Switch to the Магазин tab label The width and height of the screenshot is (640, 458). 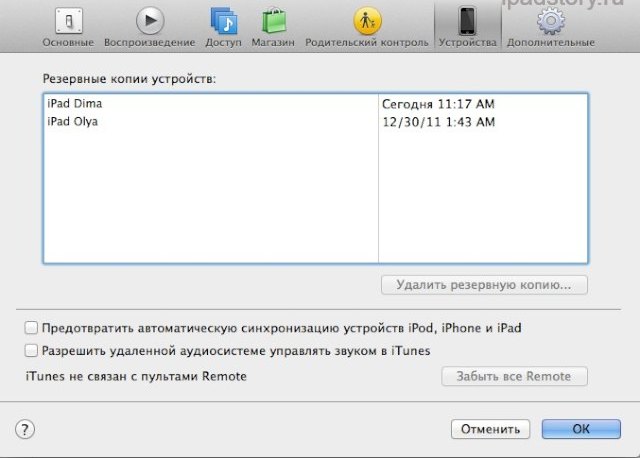273,42
